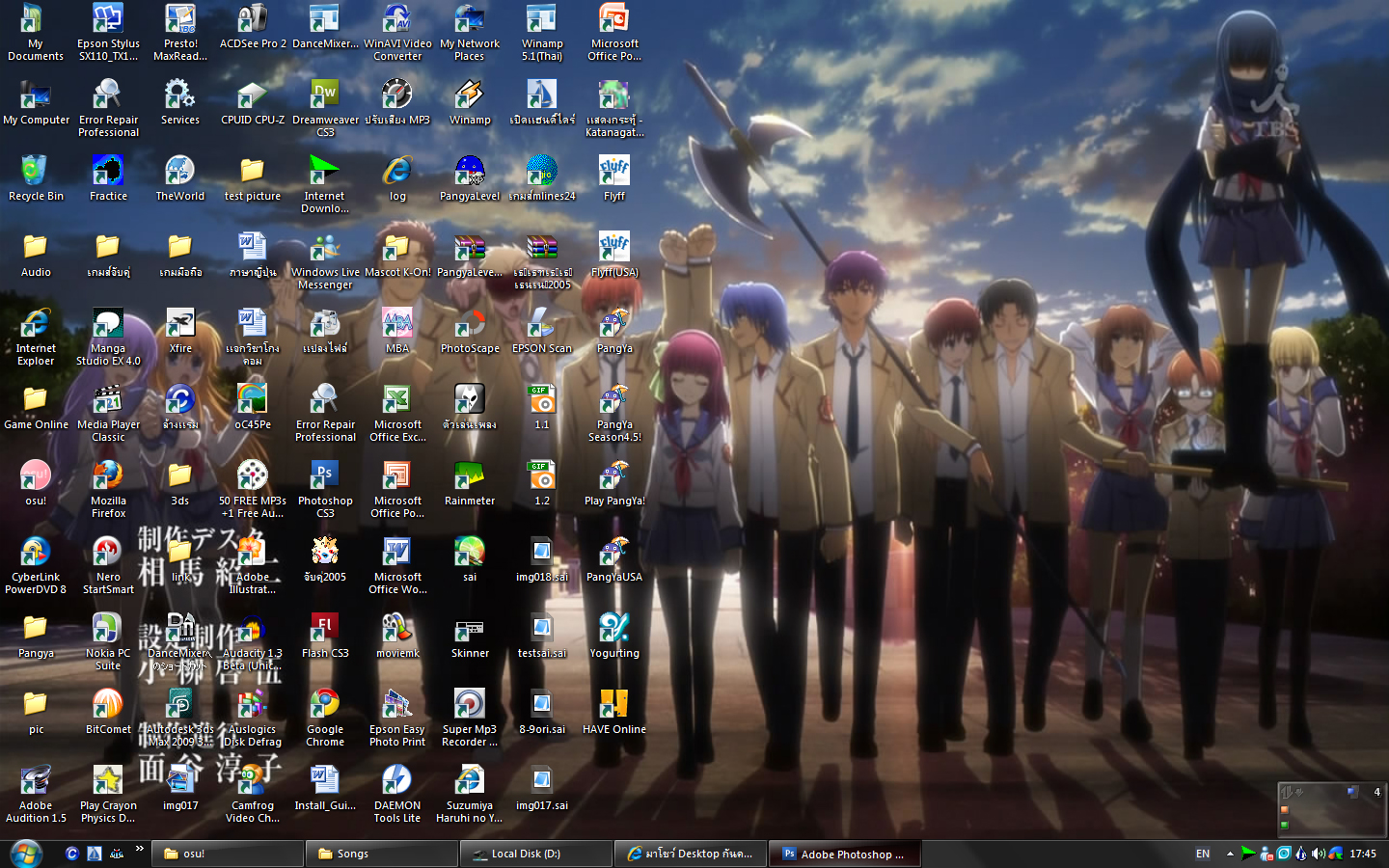Open the test picture folder
This screenshot has width=1389, height=868.
[253, 178]
